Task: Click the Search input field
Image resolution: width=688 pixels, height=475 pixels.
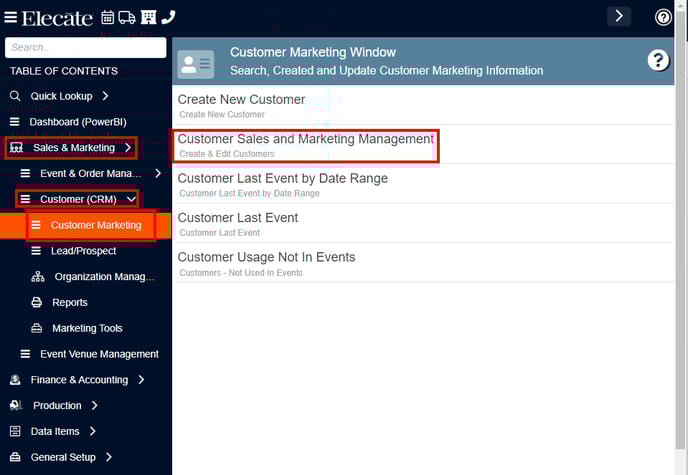Action: (x=86, y=47)
